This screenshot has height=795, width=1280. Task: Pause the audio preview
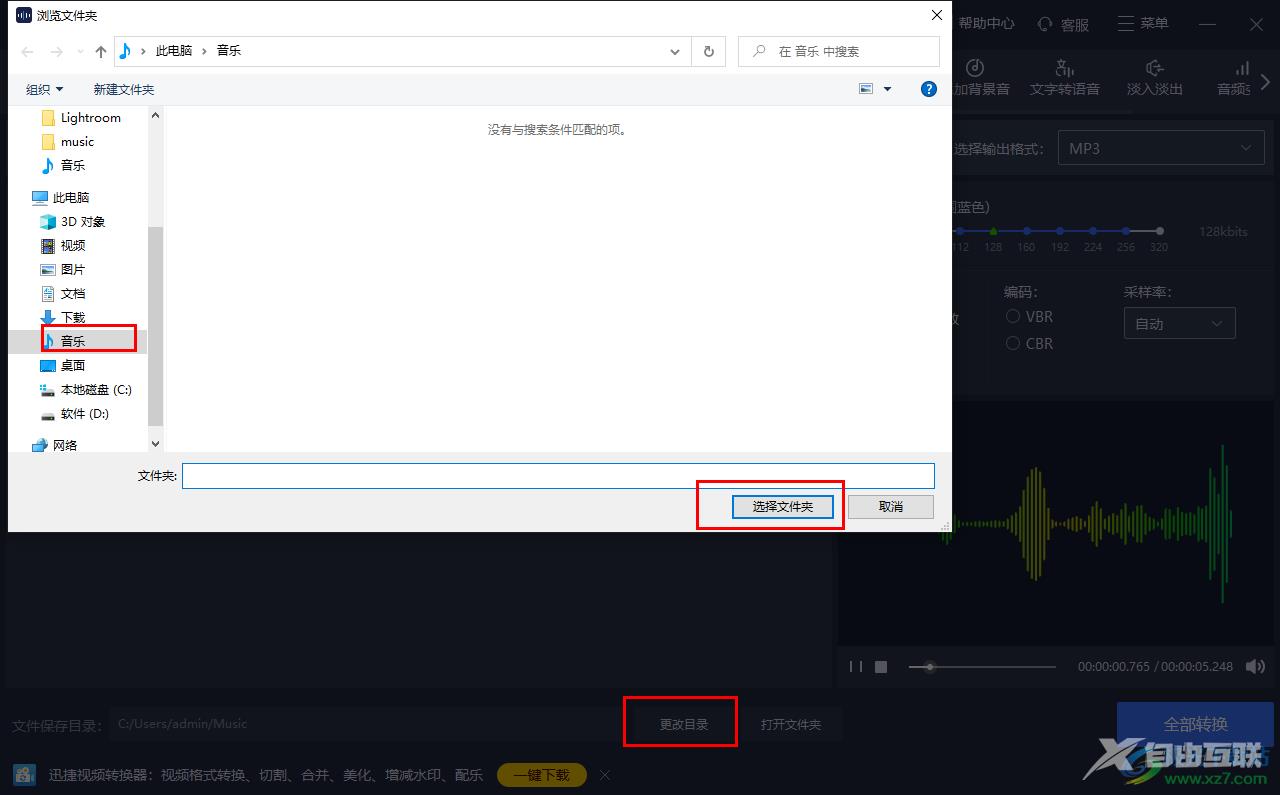[856, 666]
